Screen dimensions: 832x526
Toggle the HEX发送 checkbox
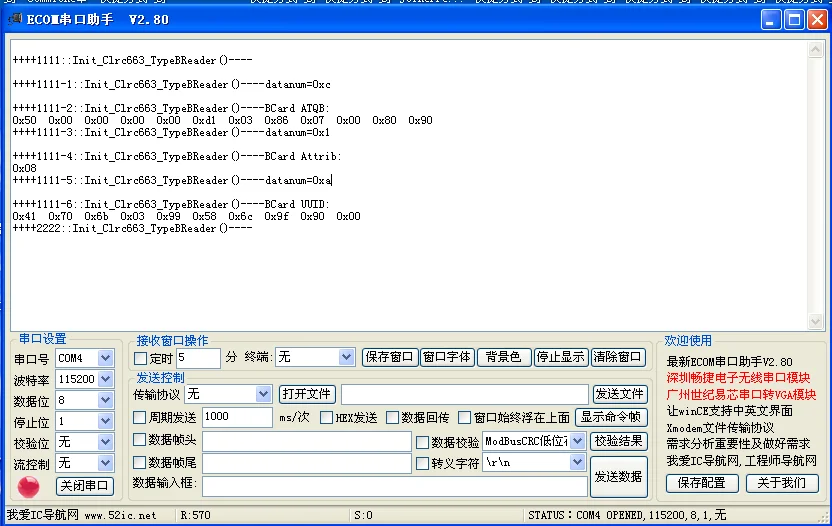[x=327, y=418]
